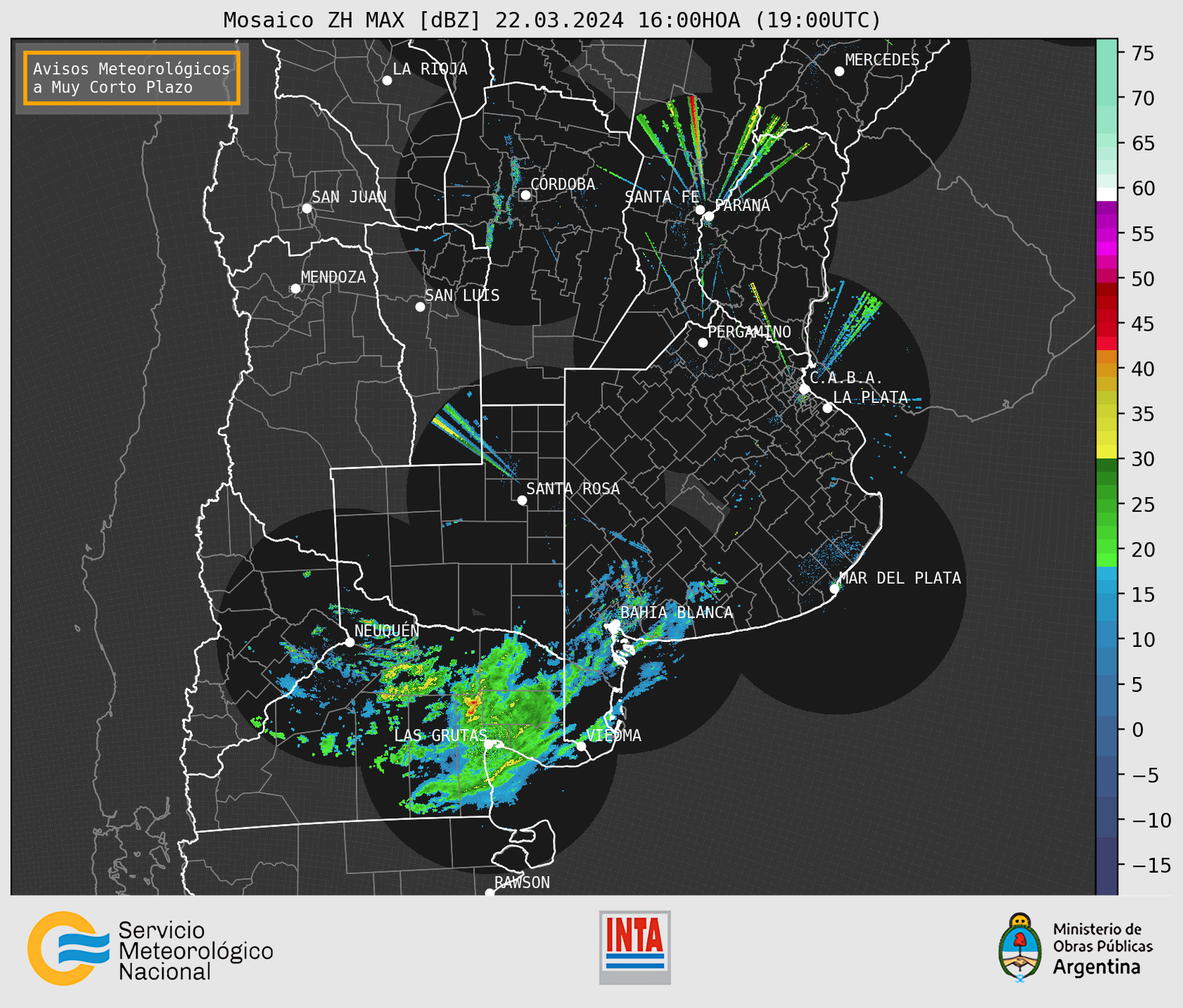Click the BAHÍA BLANCA city marker
The width and height of the screenshot is (1183, 1008).
click(615, 624)
